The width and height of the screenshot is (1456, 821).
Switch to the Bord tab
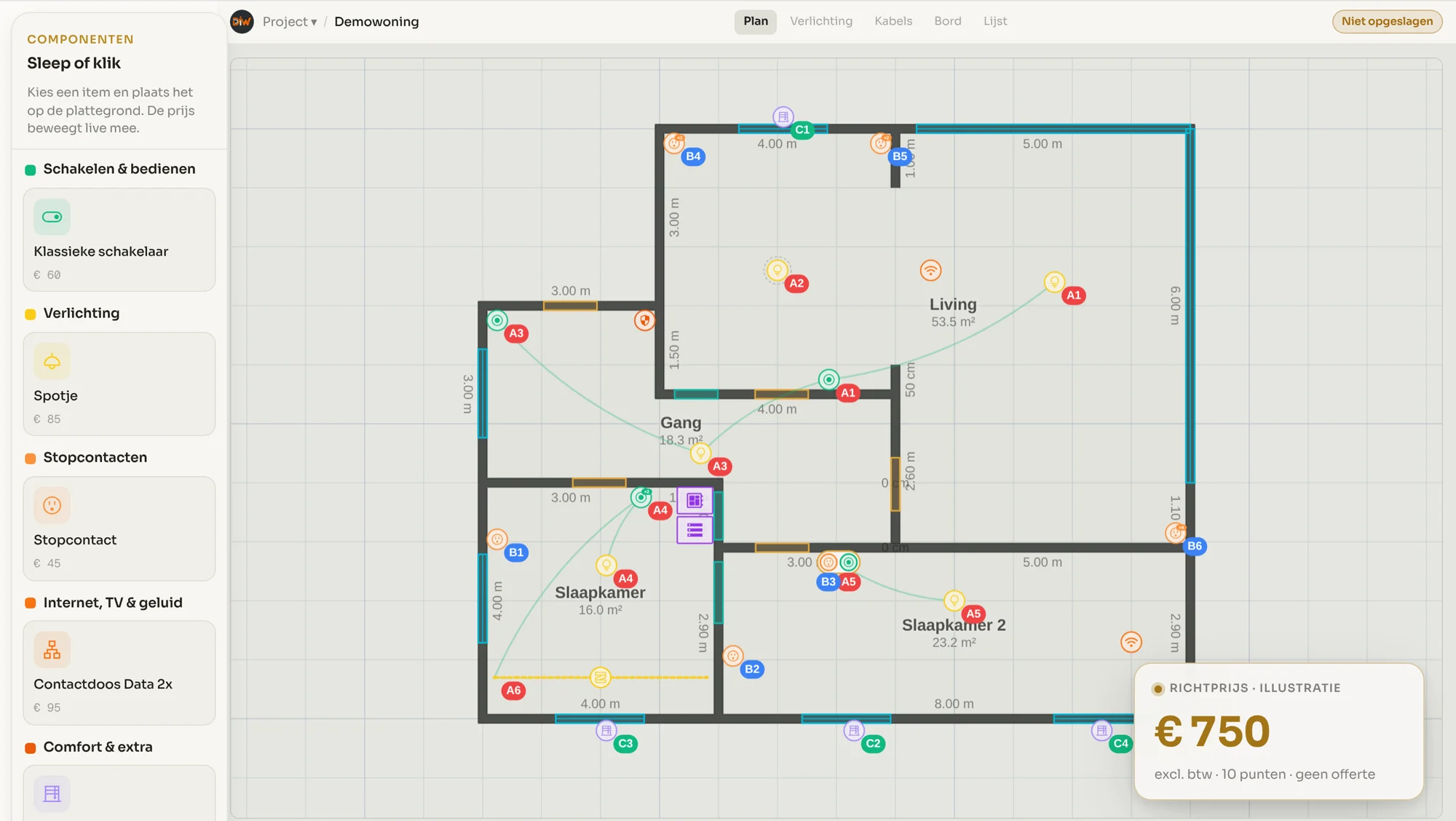click(x=948, y=21)
